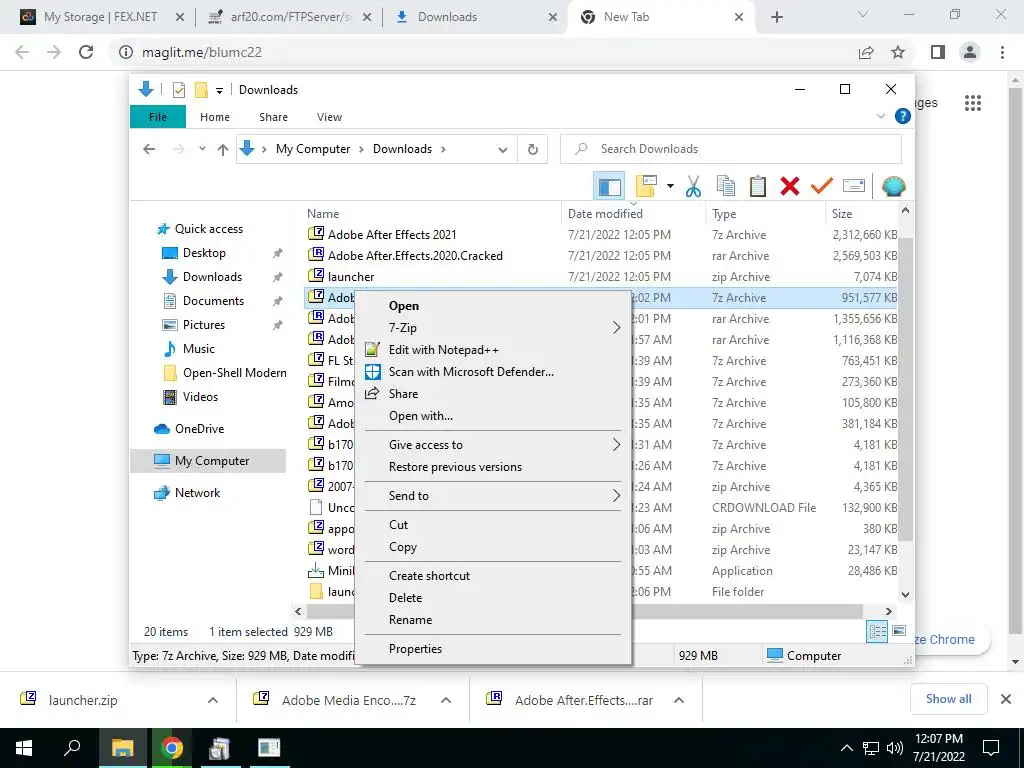Click the red X Delete toolbar icon
The image size is (1024, 768).
tap(790, 187)
